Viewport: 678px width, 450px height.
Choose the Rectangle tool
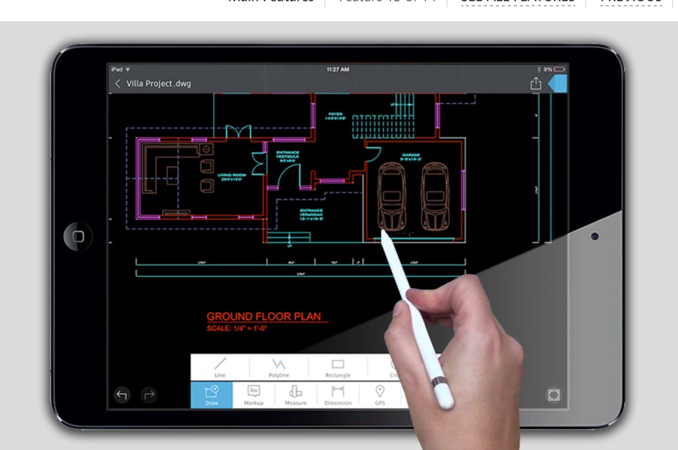[338, 367]
